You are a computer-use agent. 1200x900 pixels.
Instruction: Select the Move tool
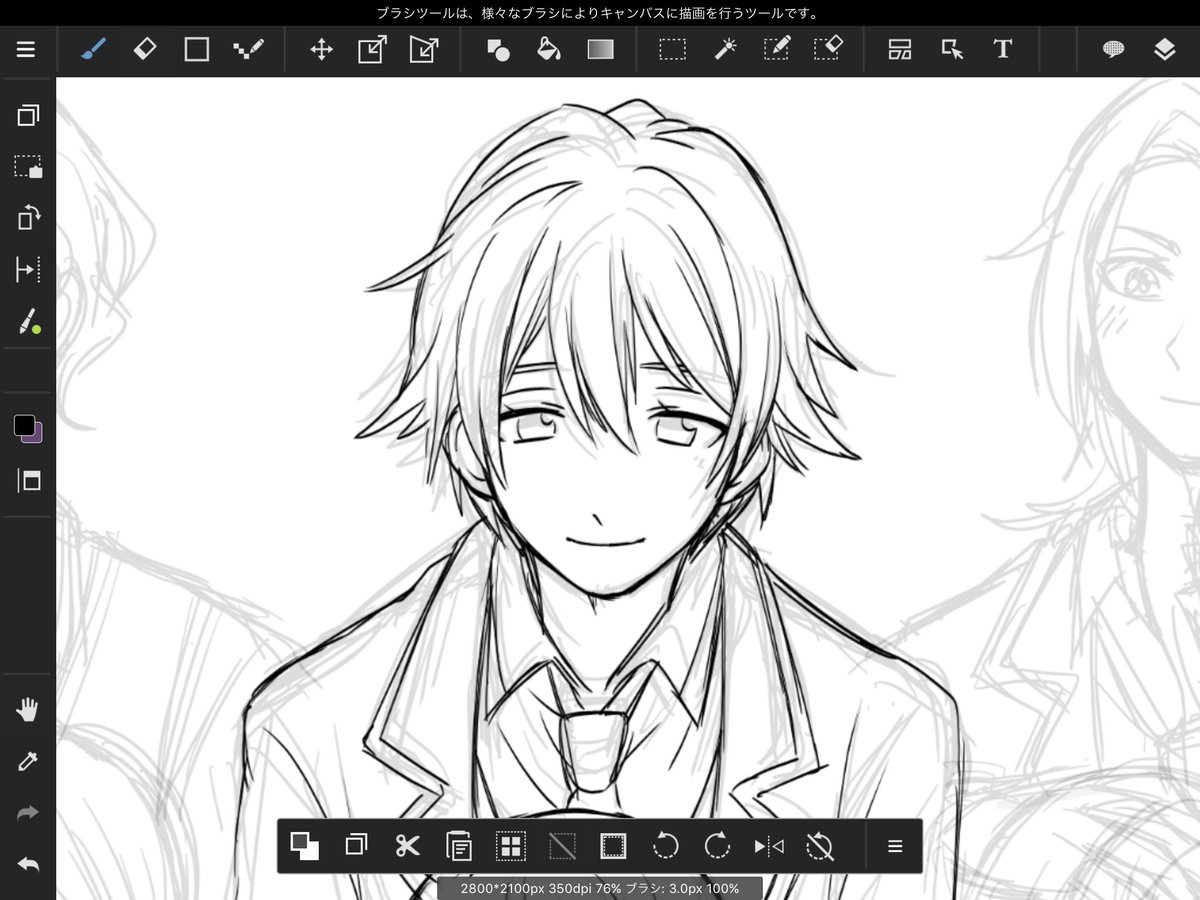pyautogui.click(x=321, y=49)
